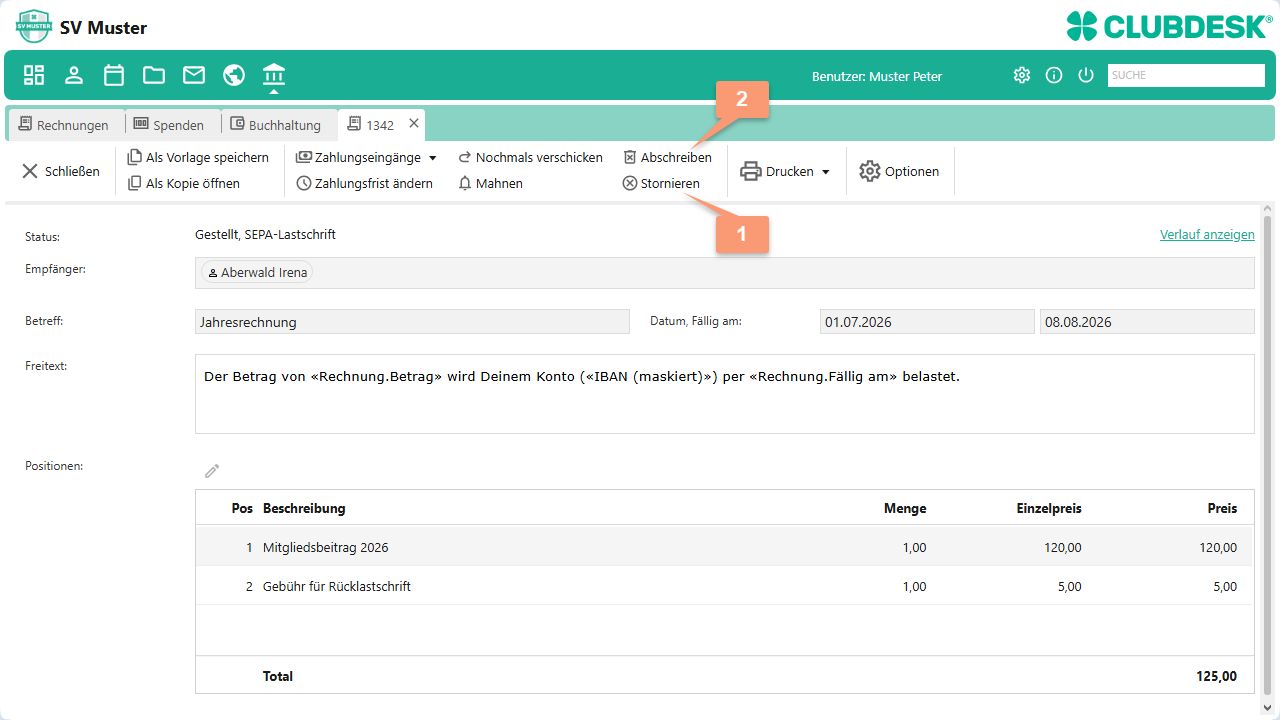Click Abschreiben button

[x=667, y=157]
